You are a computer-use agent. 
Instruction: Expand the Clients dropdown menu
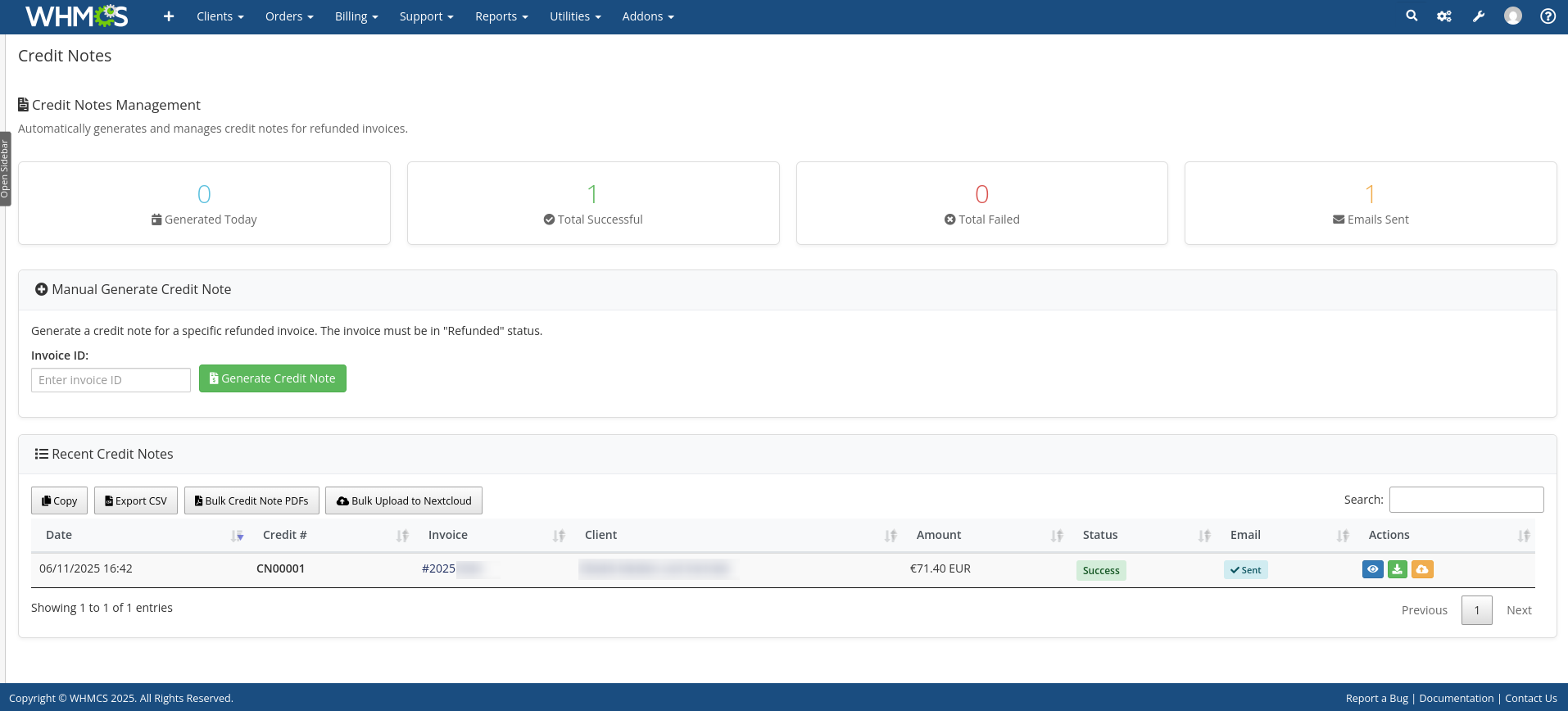[x=220, y=16]
